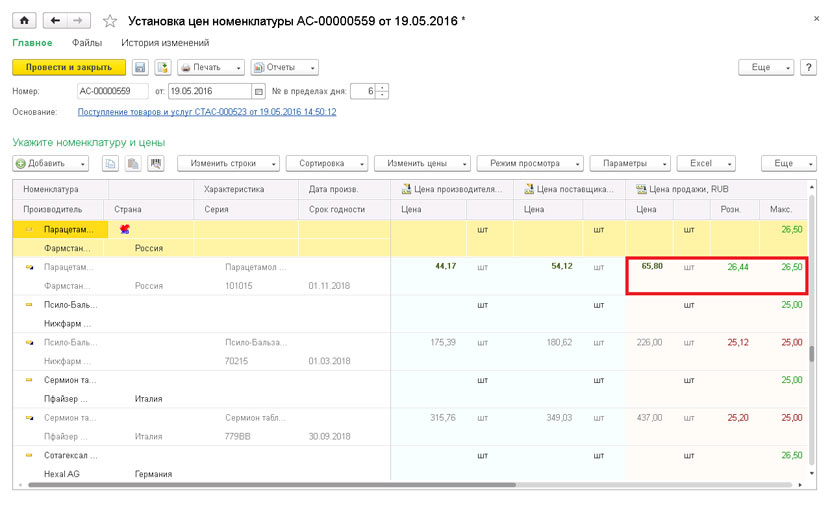Star this document as favorite
This screenshot has height=505, width=830.
click(110, 21)
